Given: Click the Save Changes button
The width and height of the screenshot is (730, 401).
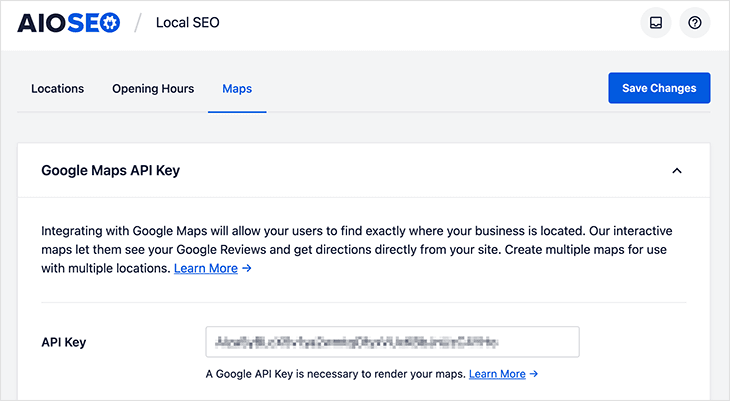Looking at the screenshot, I should [659, 88].
